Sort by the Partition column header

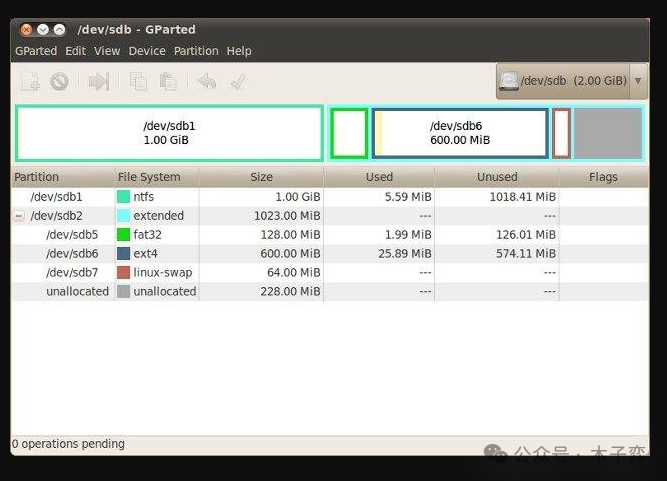63,177
